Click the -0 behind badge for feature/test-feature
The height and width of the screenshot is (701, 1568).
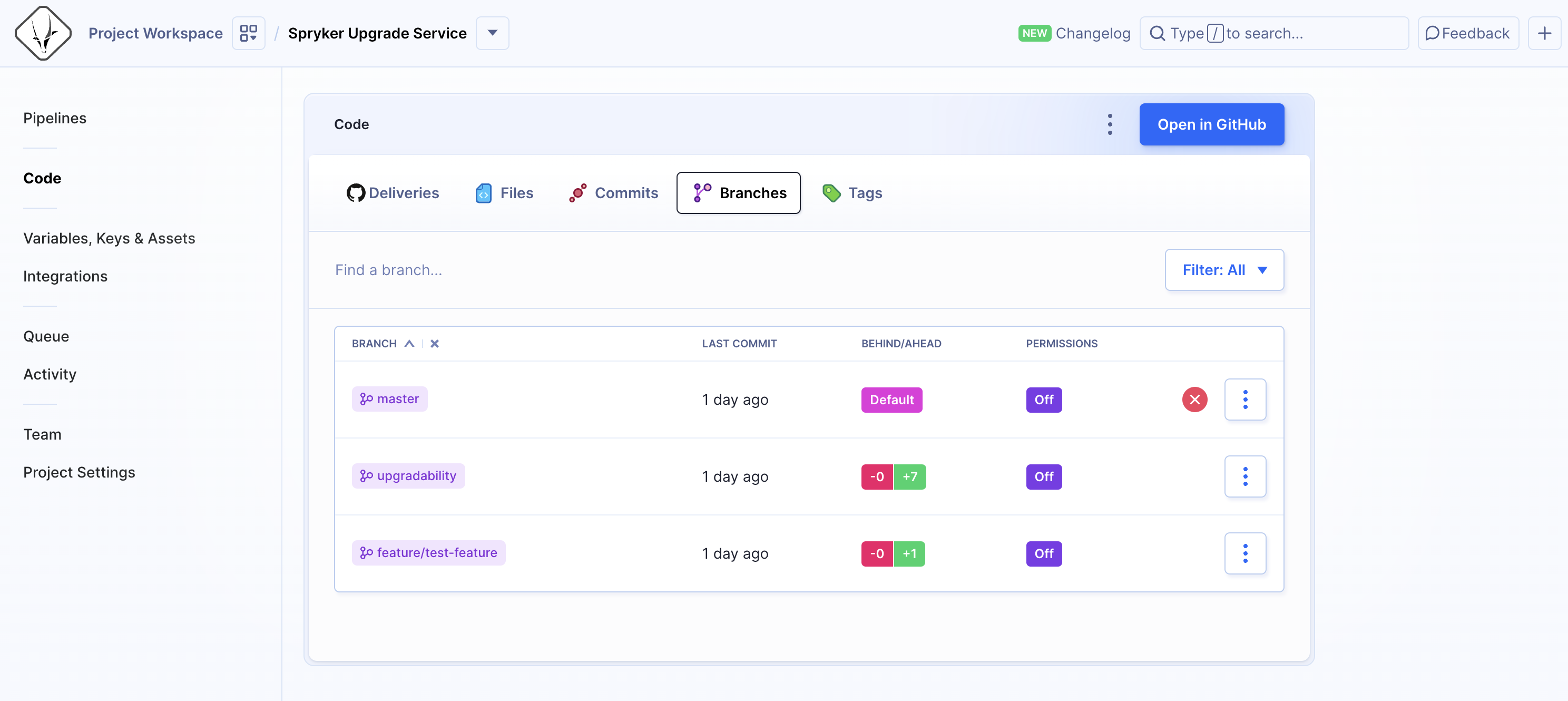click(877, 553)
